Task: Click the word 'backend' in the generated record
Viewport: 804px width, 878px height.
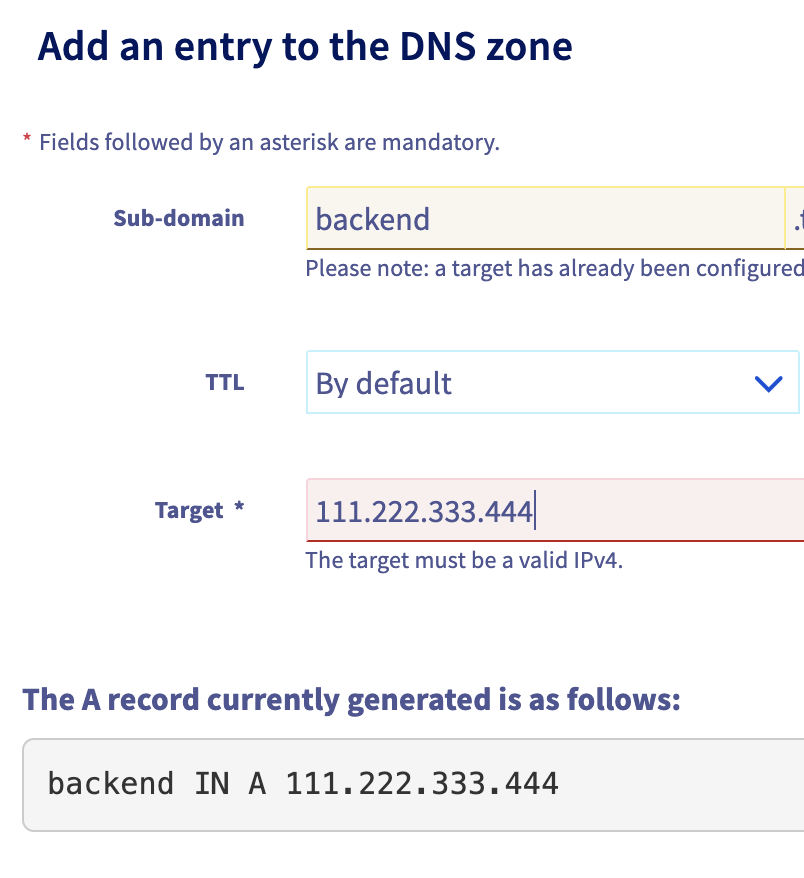Action: point(110,783)
